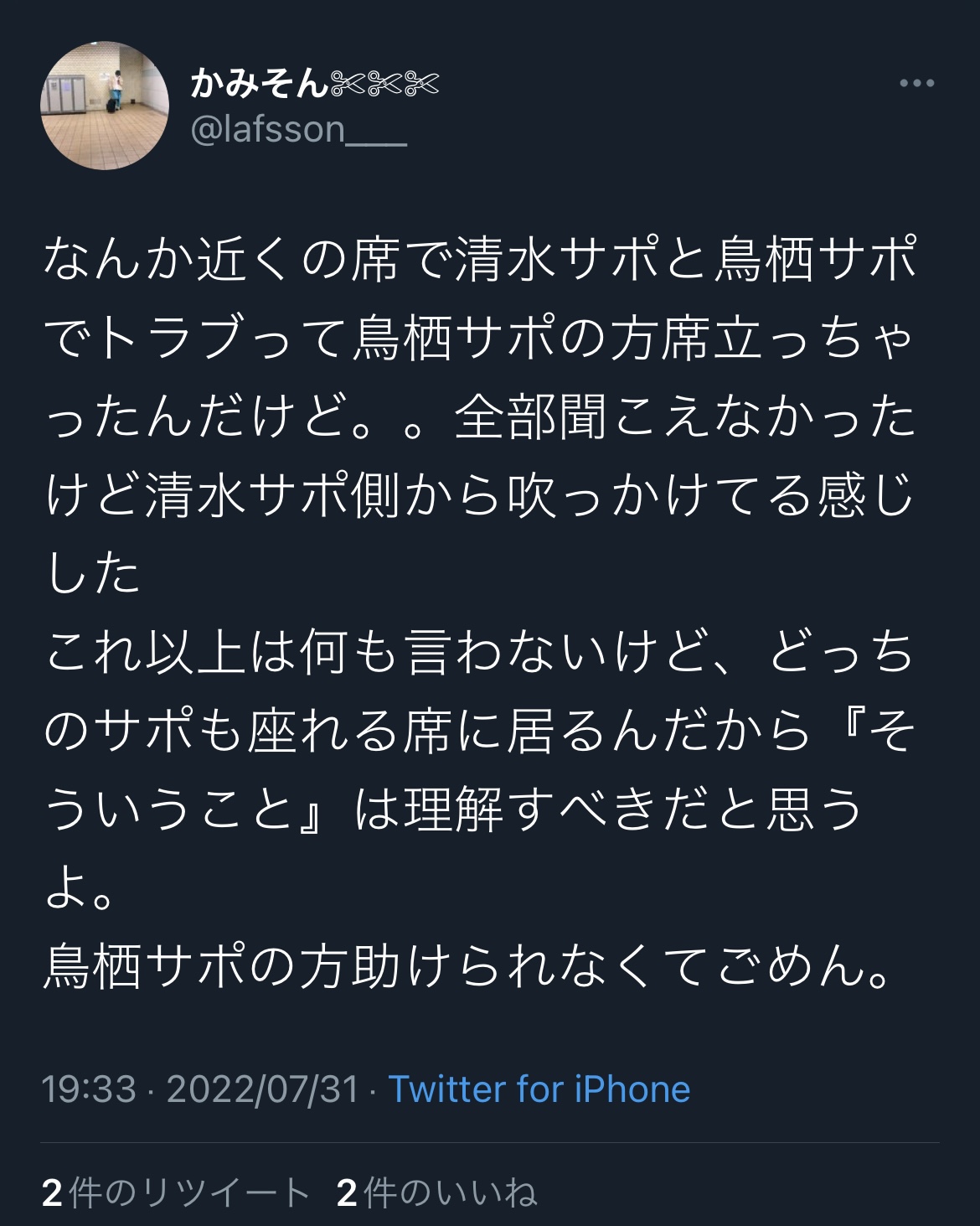The image size is (980, 1226).
Task: View the 2件のいいね list
Action: click(x=436, y=1192)
